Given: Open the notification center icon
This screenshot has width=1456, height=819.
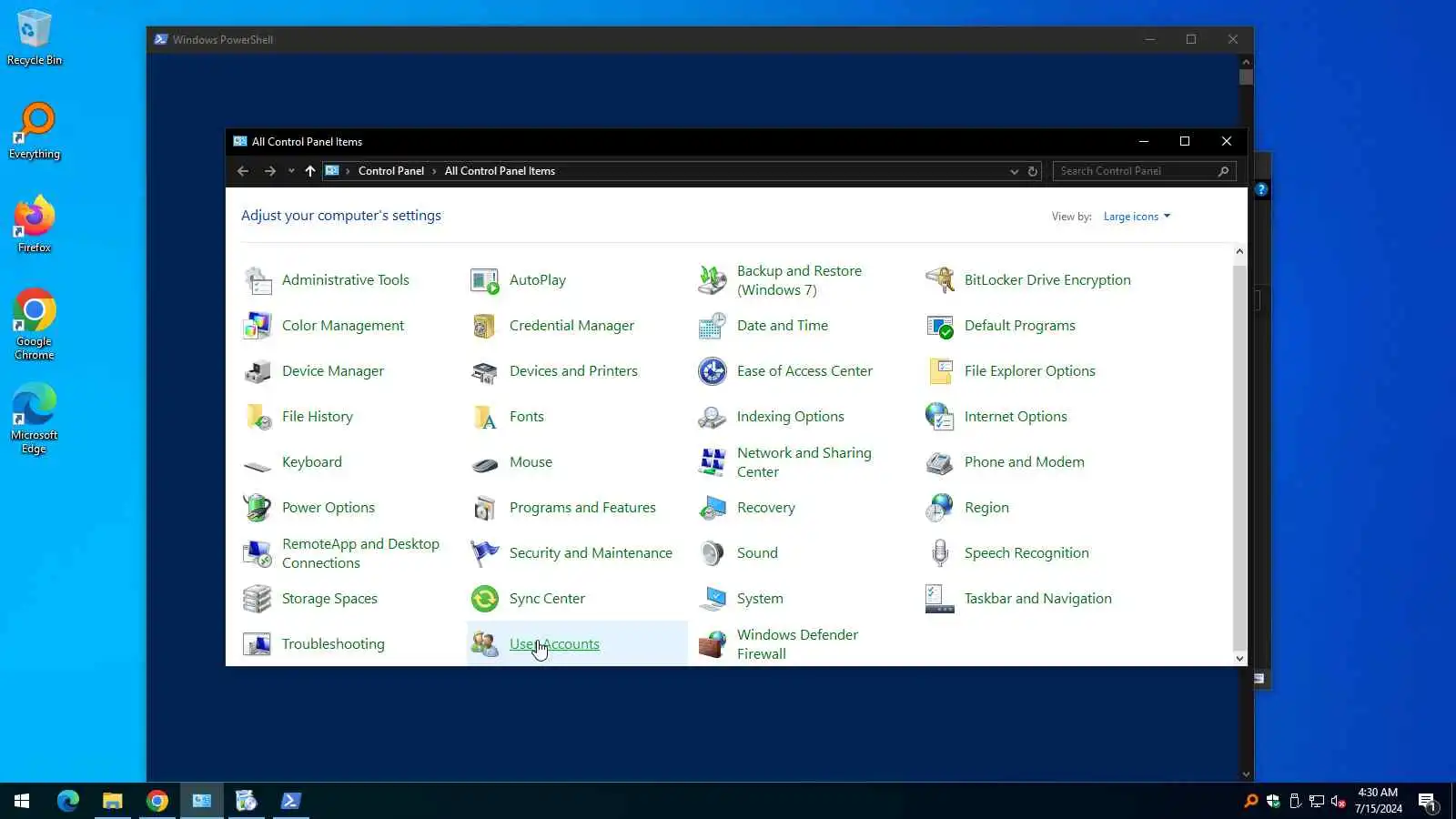Looking at the screenshot, I should coord(1427,802).
